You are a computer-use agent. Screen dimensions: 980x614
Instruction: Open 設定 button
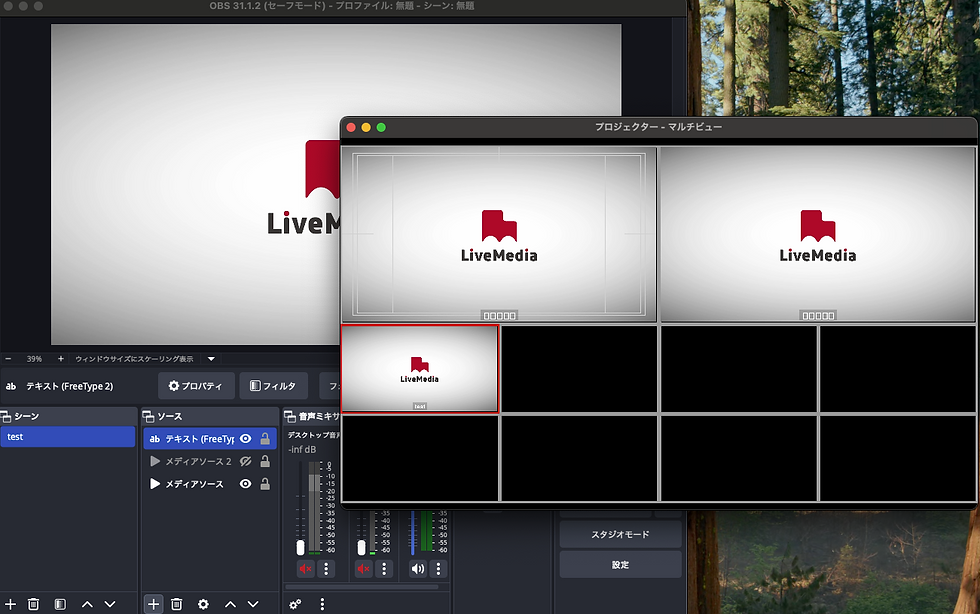(x=621, y=565)
